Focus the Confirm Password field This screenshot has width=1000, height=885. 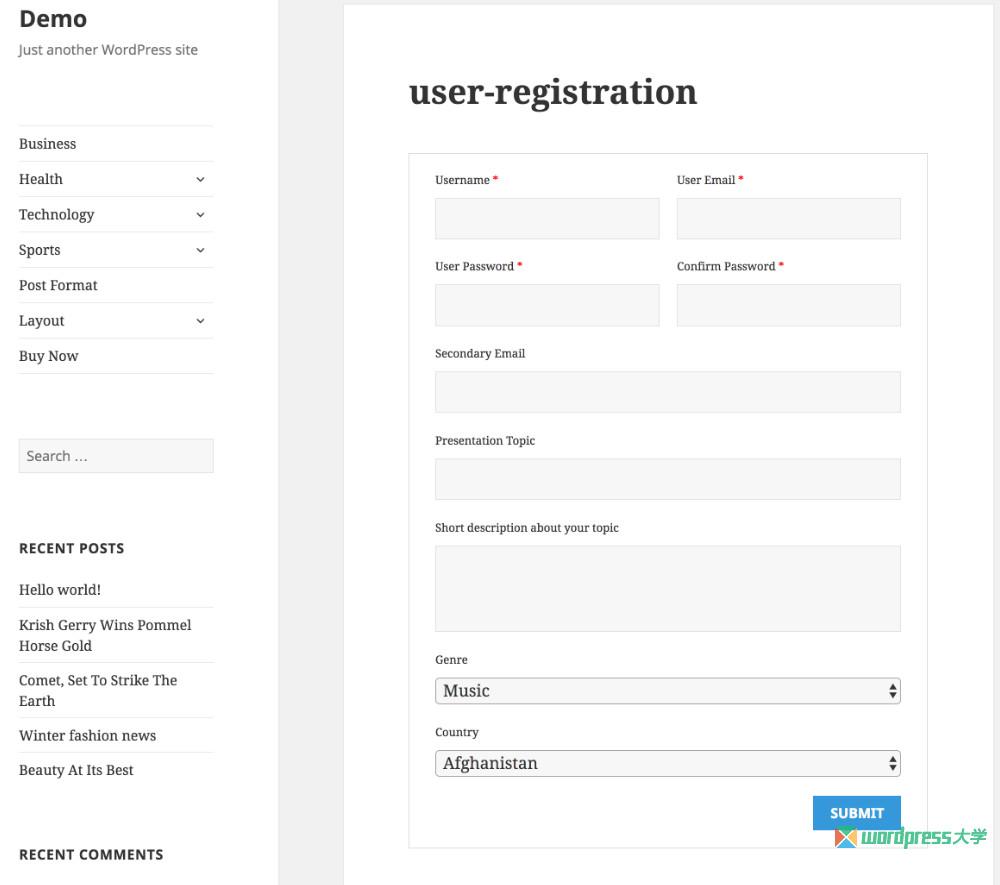[x=788, y=305]
